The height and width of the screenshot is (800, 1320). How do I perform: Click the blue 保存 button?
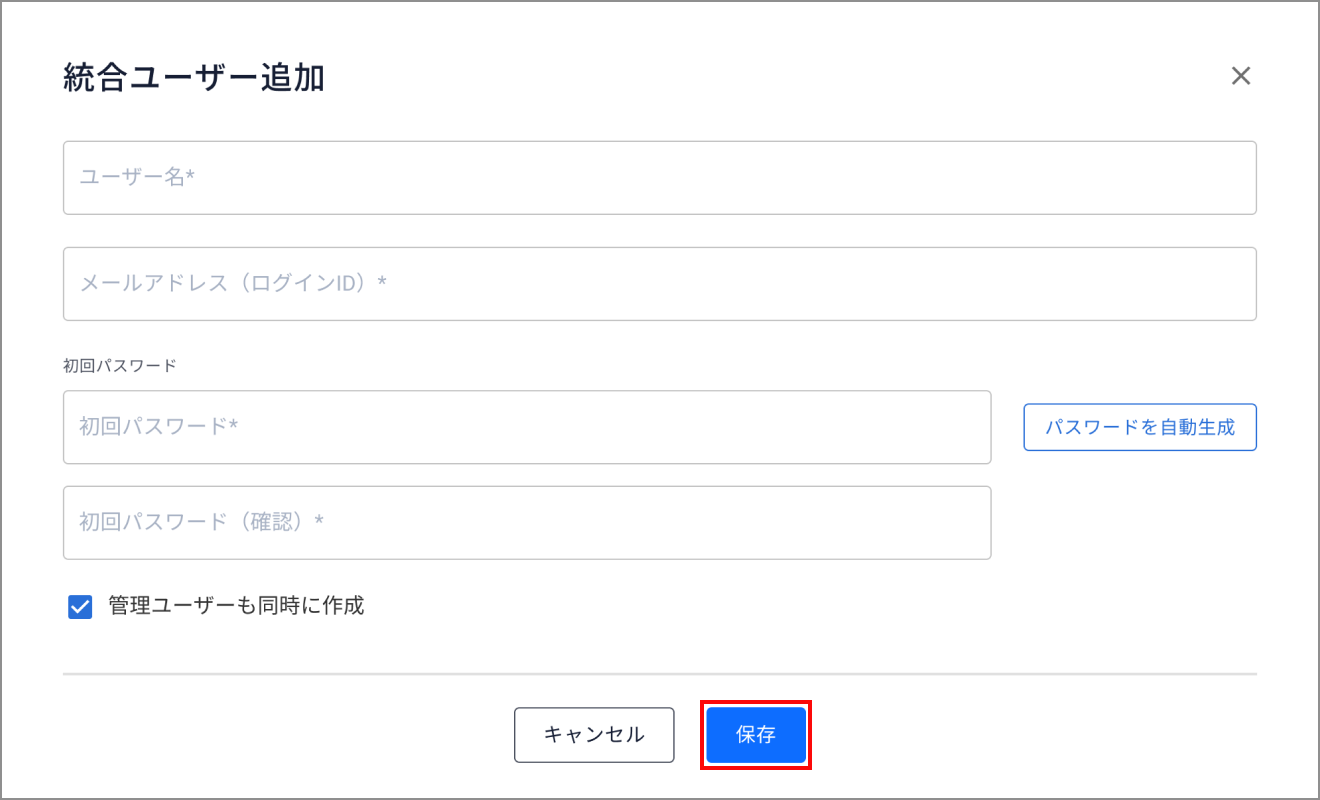pyautogui.click(x=756, y=735)
